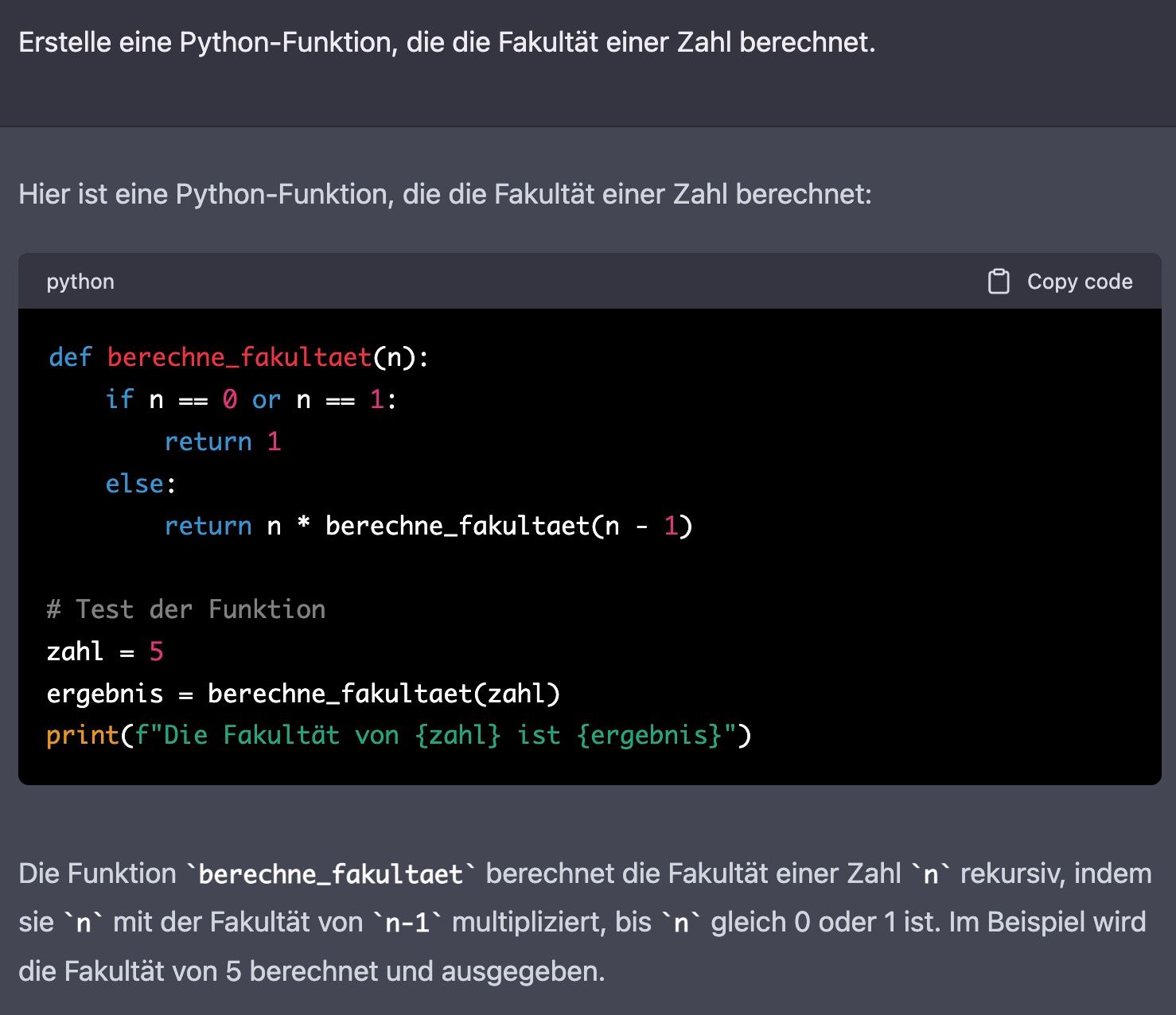Viewport: 1176px width, 1015px height.
Task: Click the user prompt 'Erstelle eine Python-Funktion'
Action: [446, 42]
